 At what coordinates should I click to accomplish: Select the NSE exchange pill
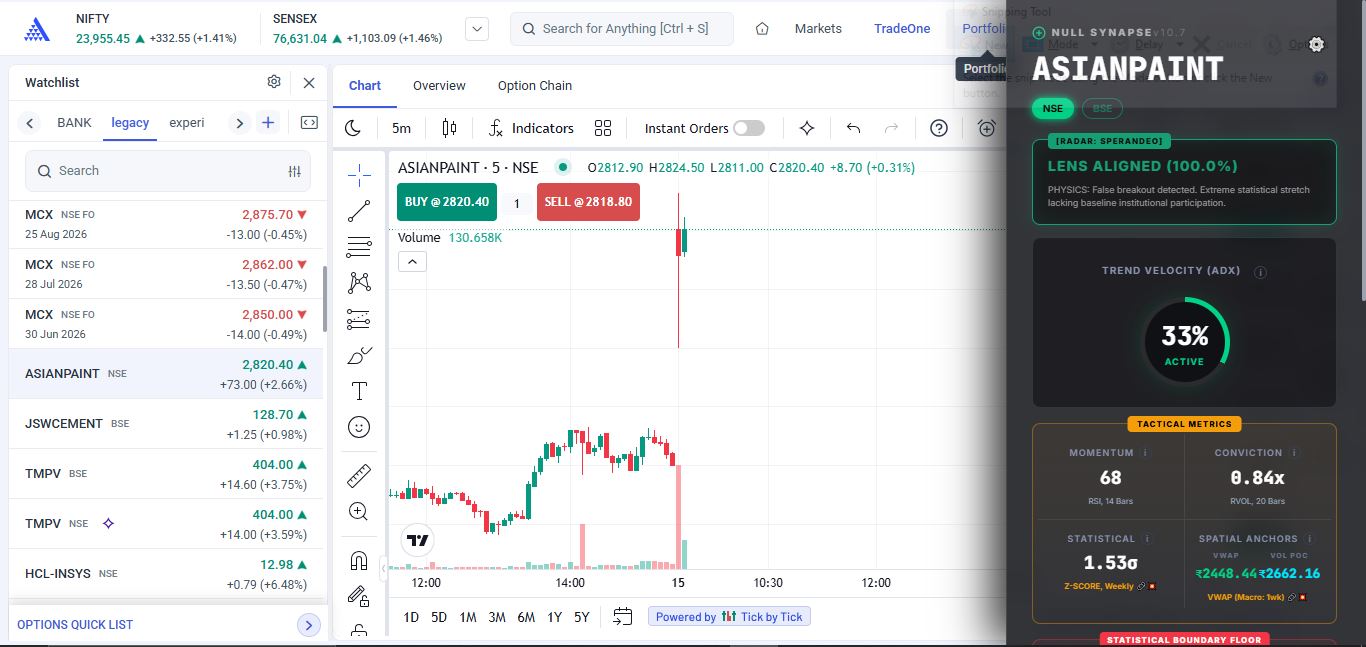click(1052, 108)
